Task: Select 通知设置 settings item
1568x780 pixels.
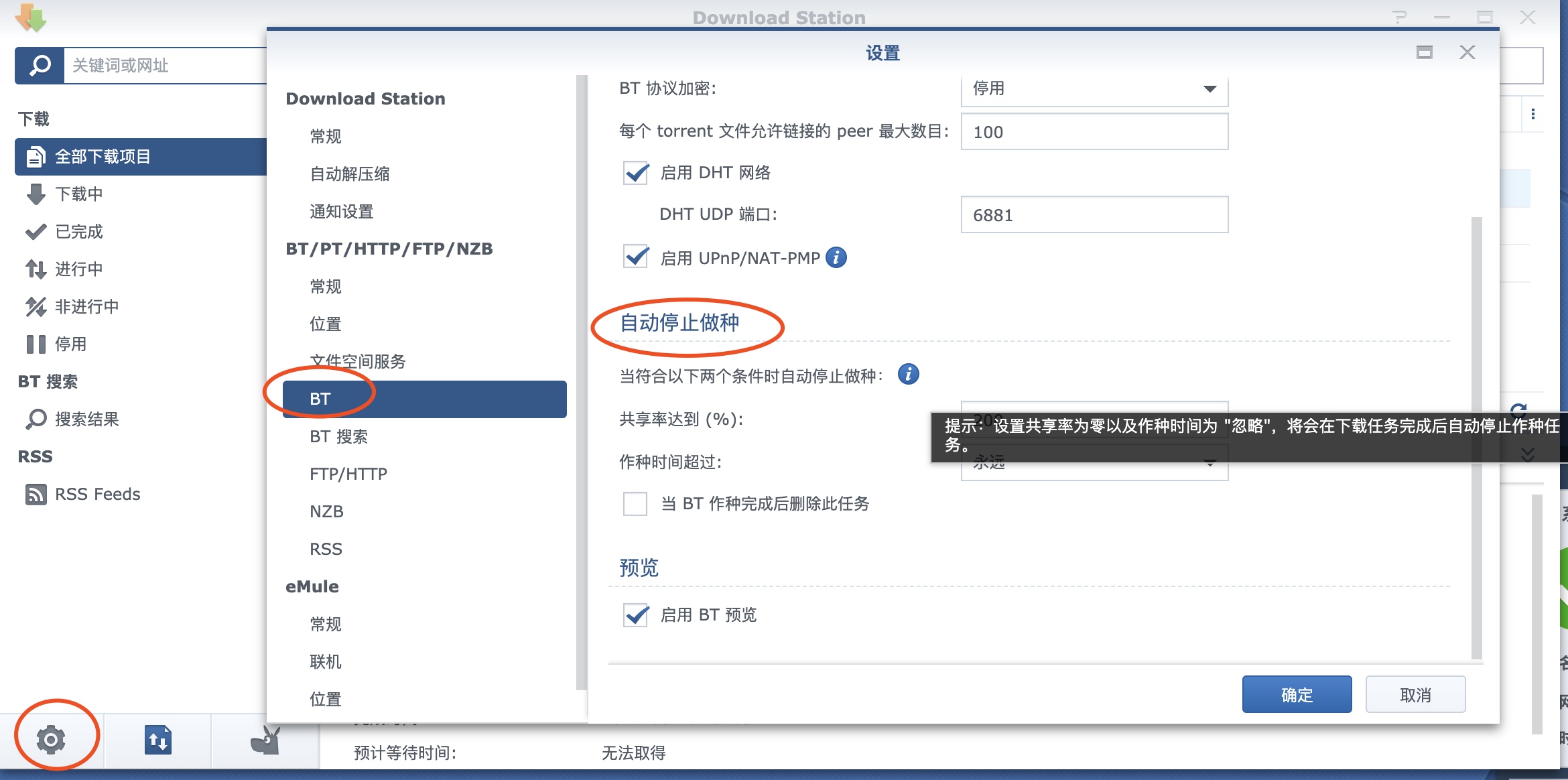Action: click(x=425, y=212)
